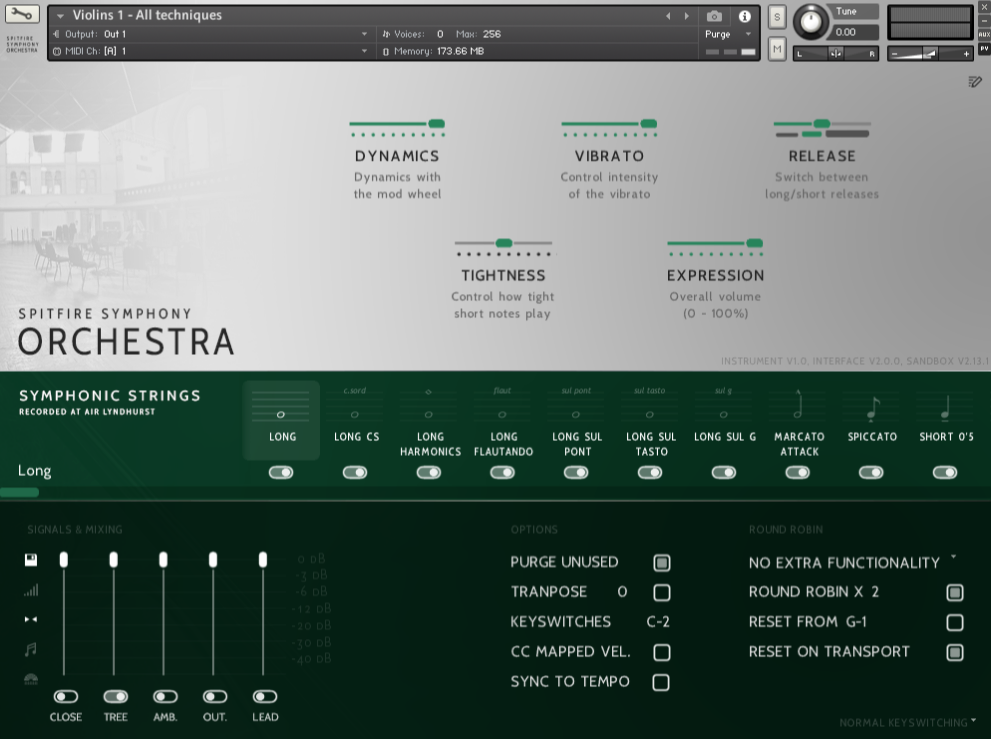Select the Marcato Attack articulation icon

coord(798,406)
